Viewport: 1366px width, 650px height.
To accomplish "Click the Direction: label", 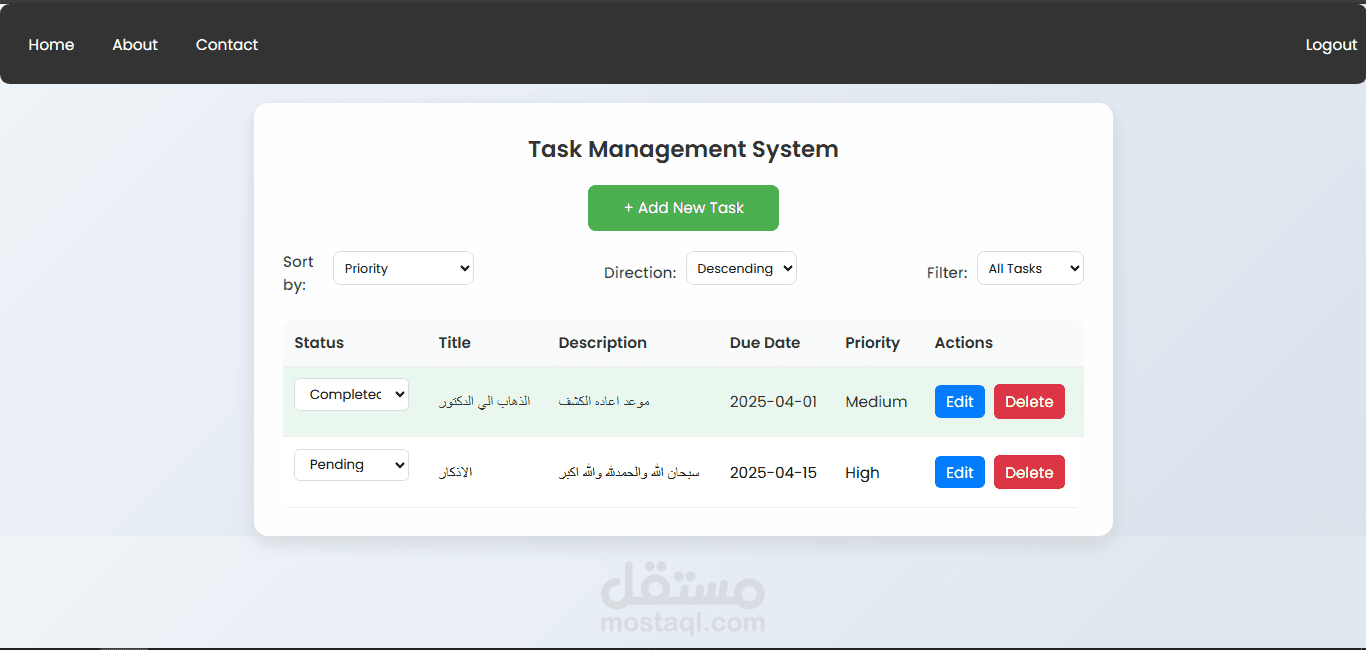I will pos(640,272).
